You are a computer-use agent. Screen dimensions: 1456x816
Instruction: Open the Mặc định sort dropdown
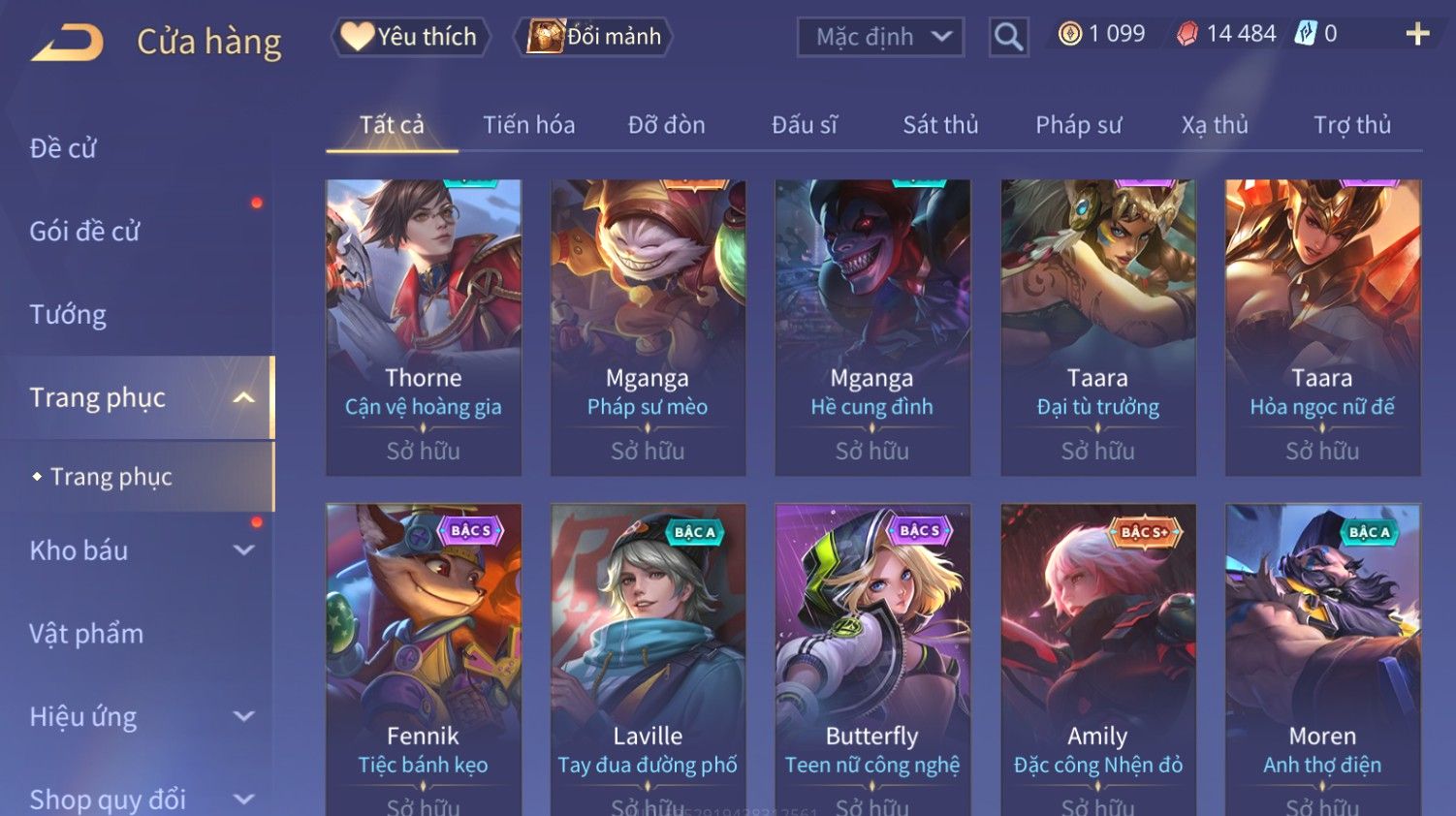[x=880, y=37]
